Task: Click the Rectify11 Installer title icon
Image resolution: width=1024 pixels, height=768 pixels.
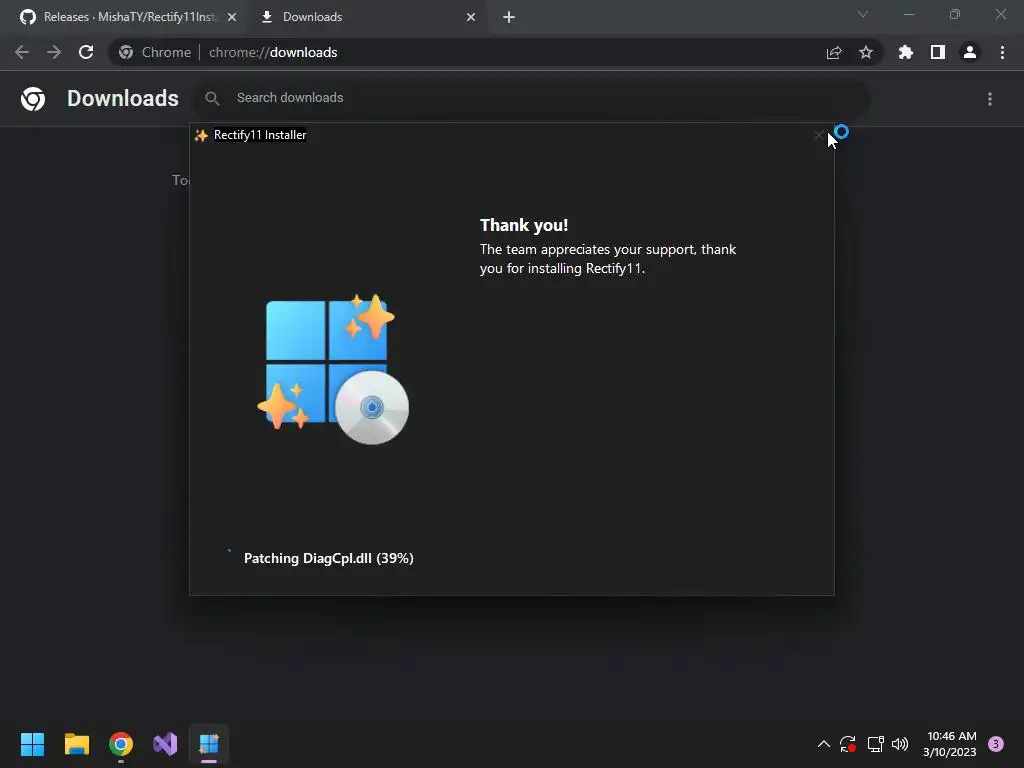Action: (x=201, y=135)
